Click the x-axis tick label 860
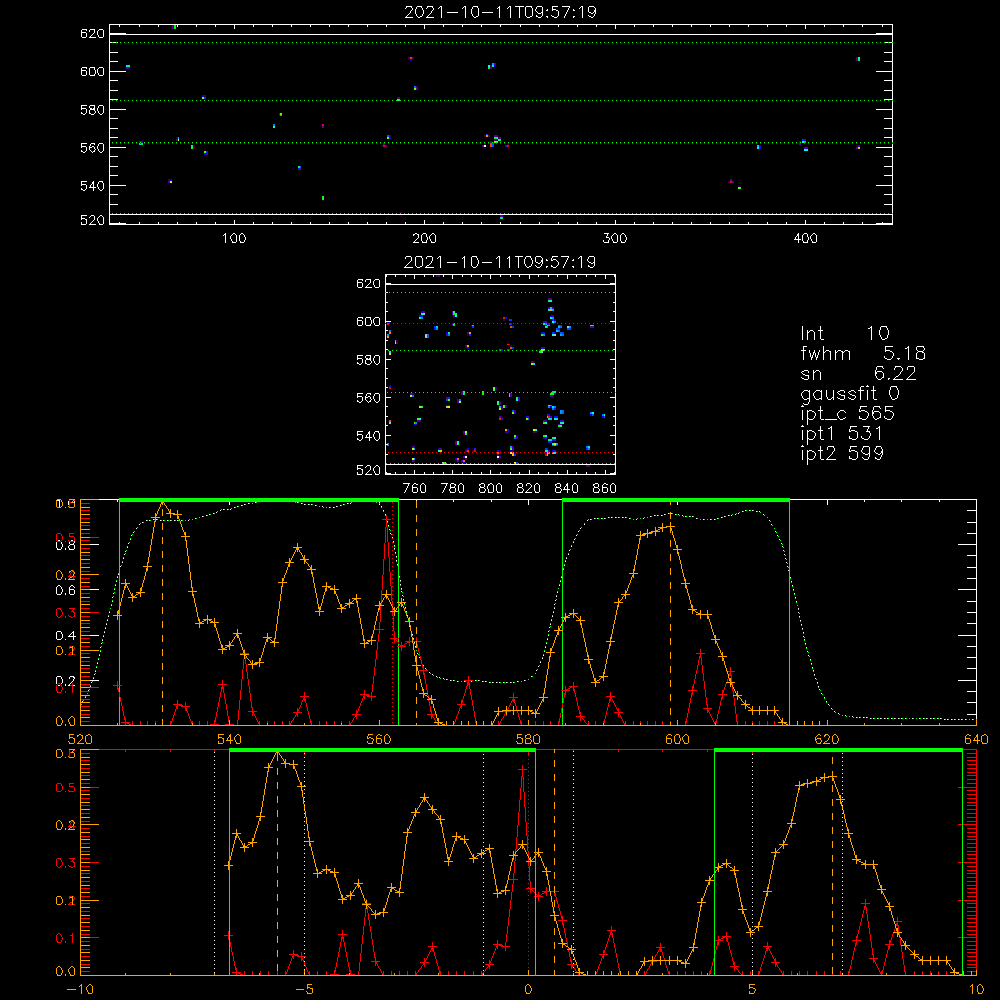 [x=605, y=489]
